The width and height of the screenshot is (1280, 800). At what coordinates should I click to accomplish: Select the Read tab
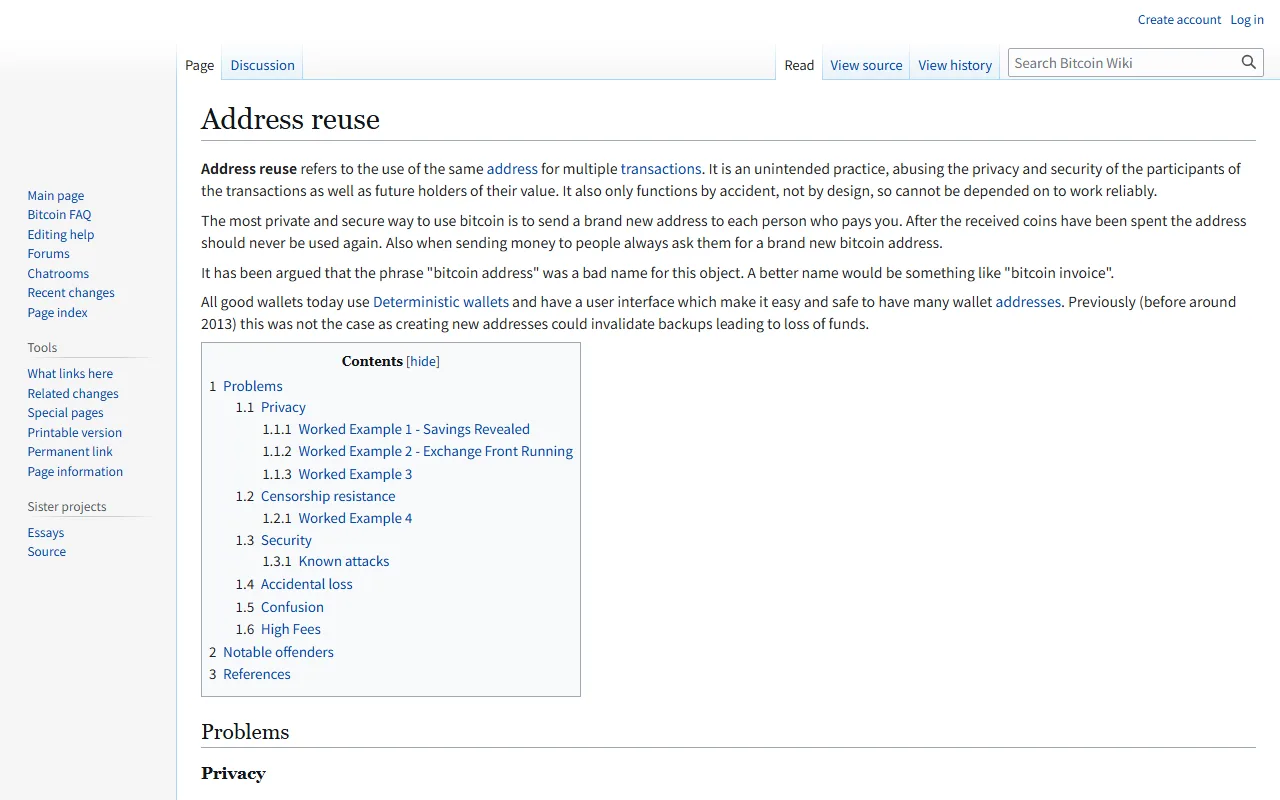coord(799,65)
